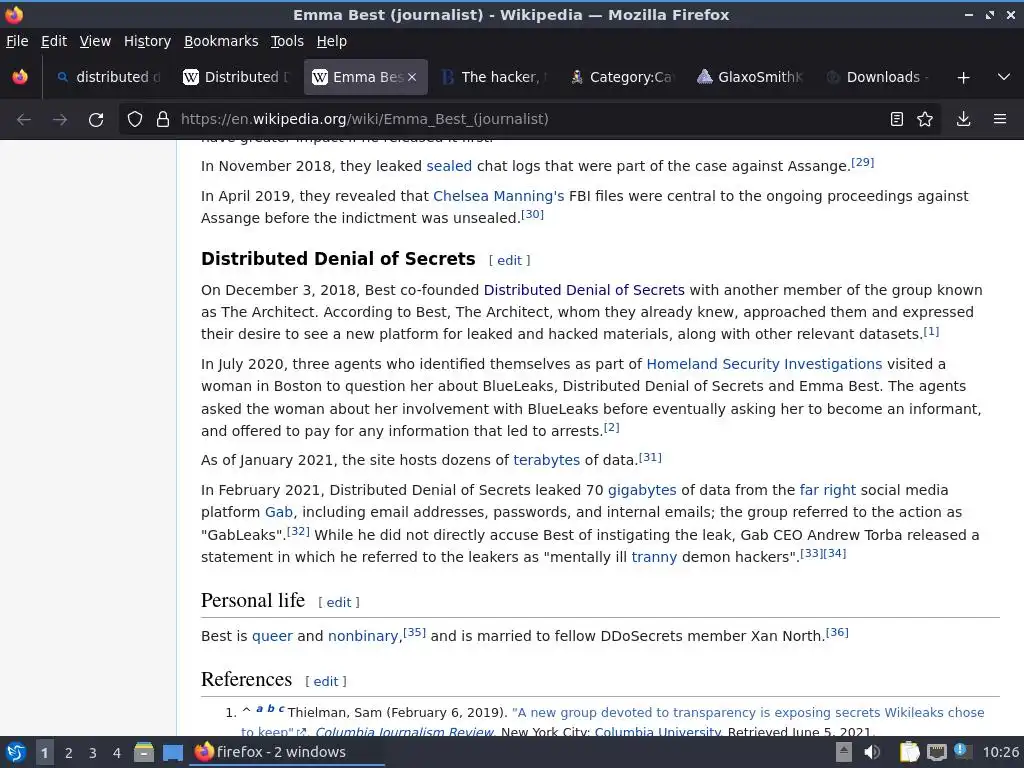Click the removable media eject tray icon
Image resolution: width=1024 pixels, height=768 pixels.
(x=844, y=752)
